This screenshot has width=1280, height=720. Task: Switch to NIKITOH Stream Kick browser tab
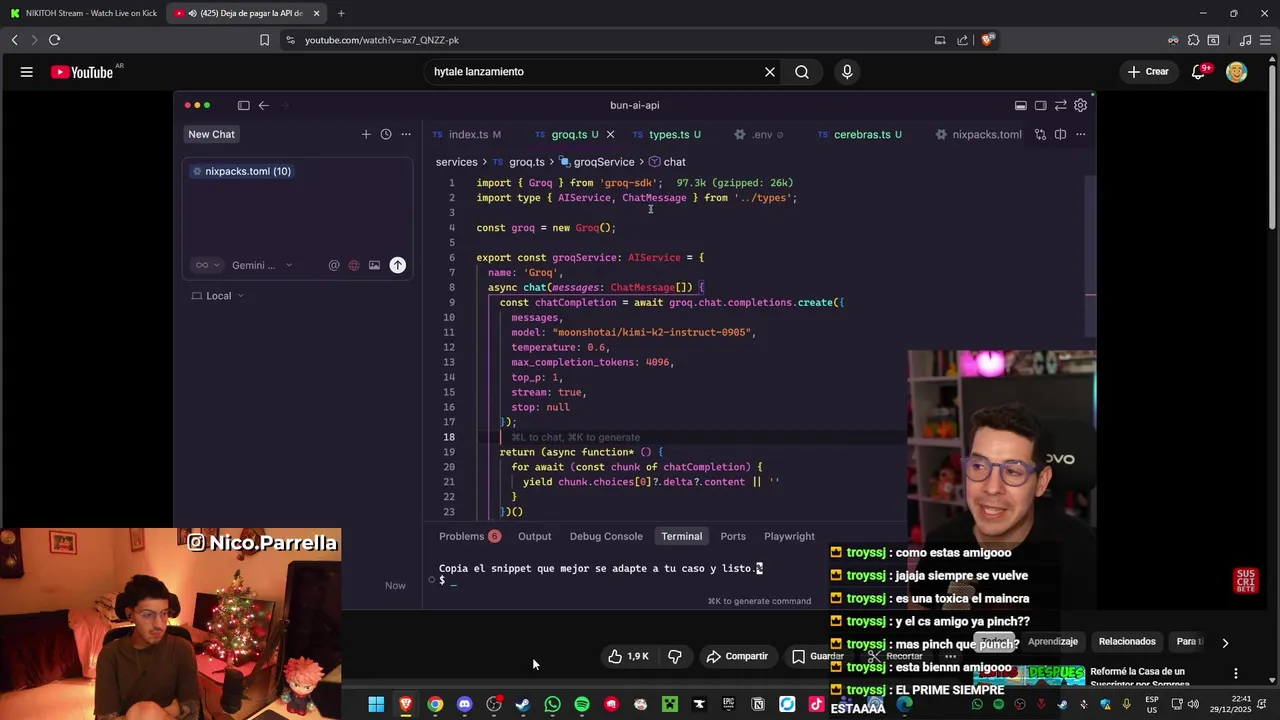tap(83, 13)
